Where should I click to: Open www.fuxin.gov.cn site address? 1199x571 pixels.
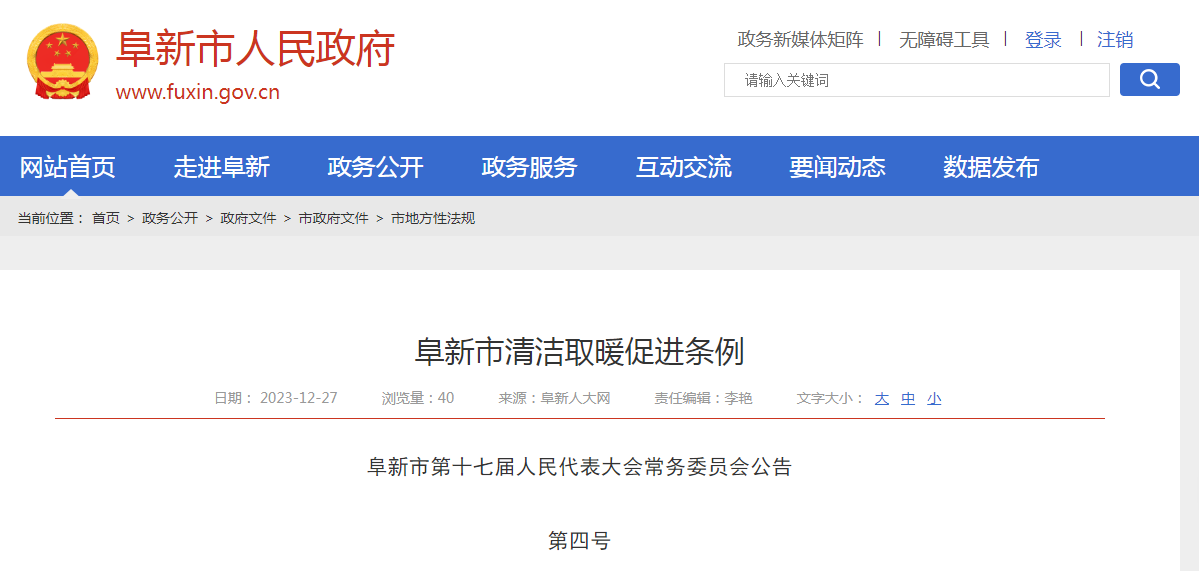pyautogui.click(x=197, y=92)
